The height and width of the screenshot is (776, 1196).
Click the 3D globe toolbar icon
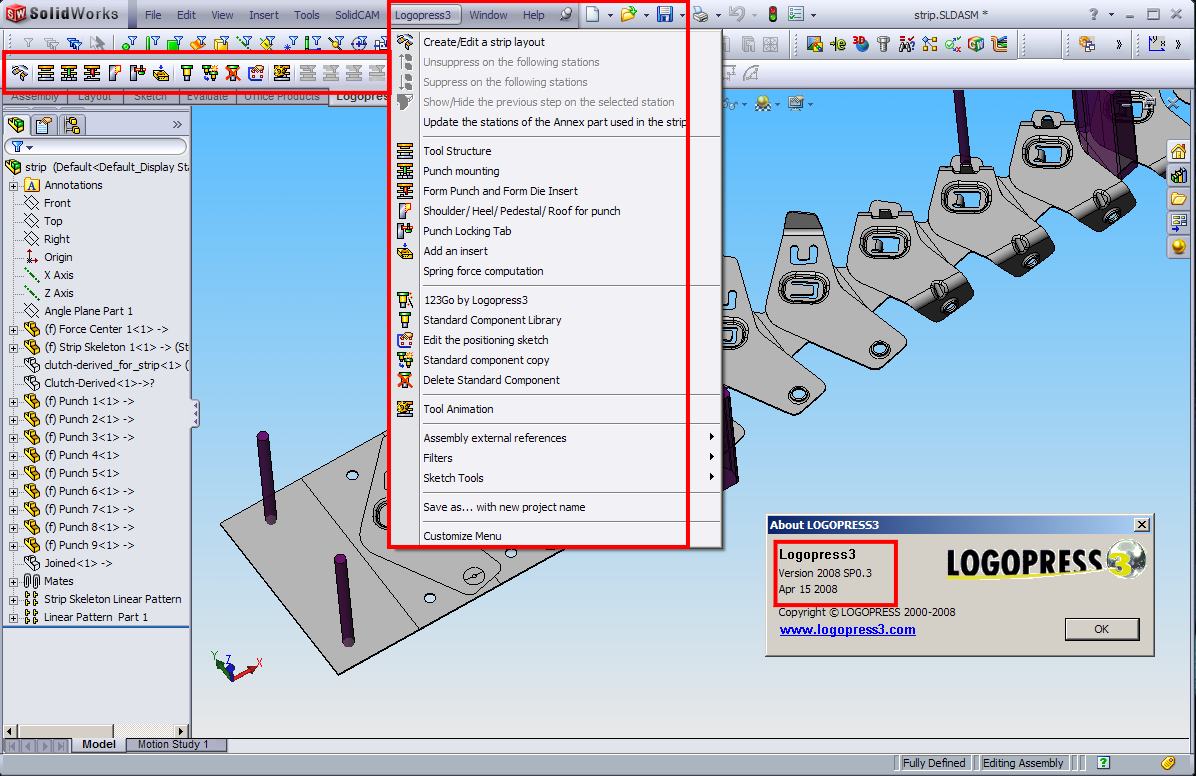(860, 44)
